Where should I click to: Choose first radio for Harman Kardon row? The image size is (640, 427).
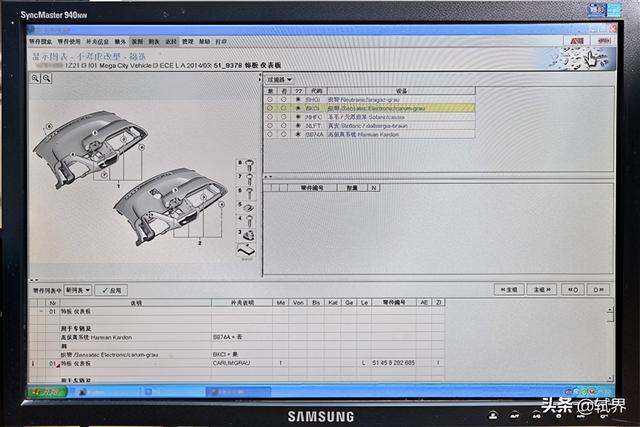click(270, 134)
